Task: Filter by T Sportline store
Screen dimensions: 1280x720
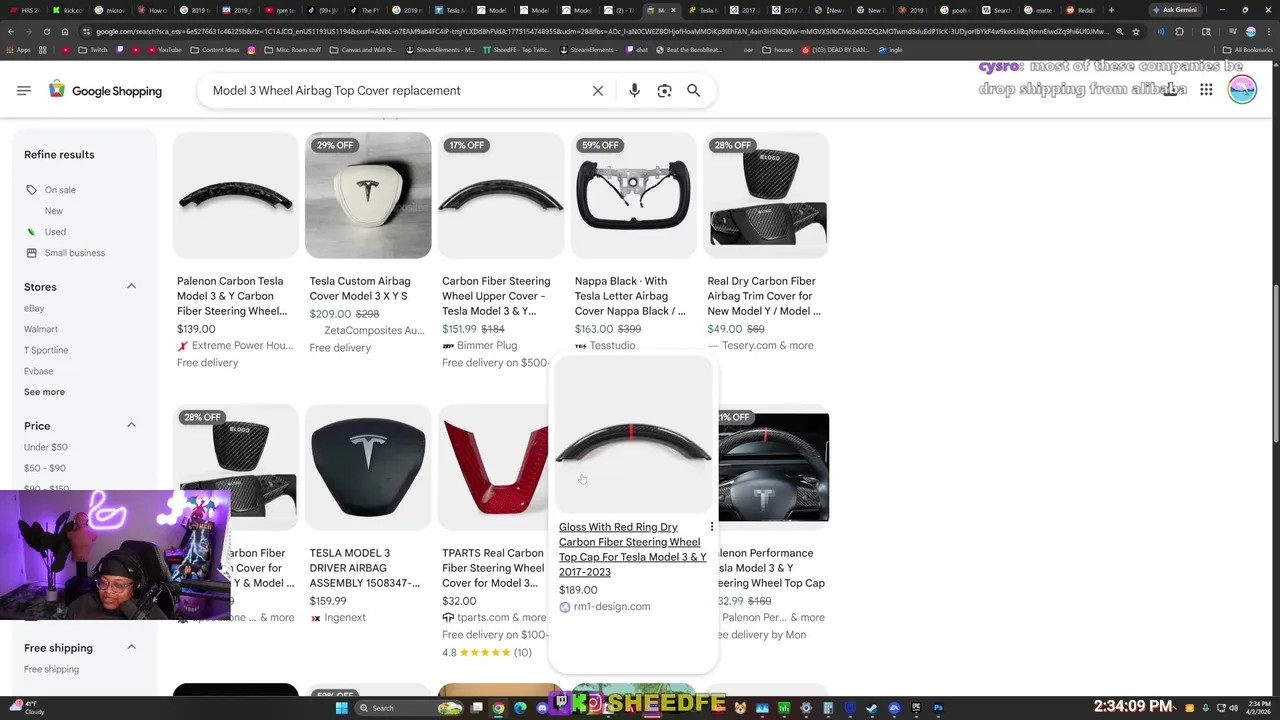Action: 46,350
